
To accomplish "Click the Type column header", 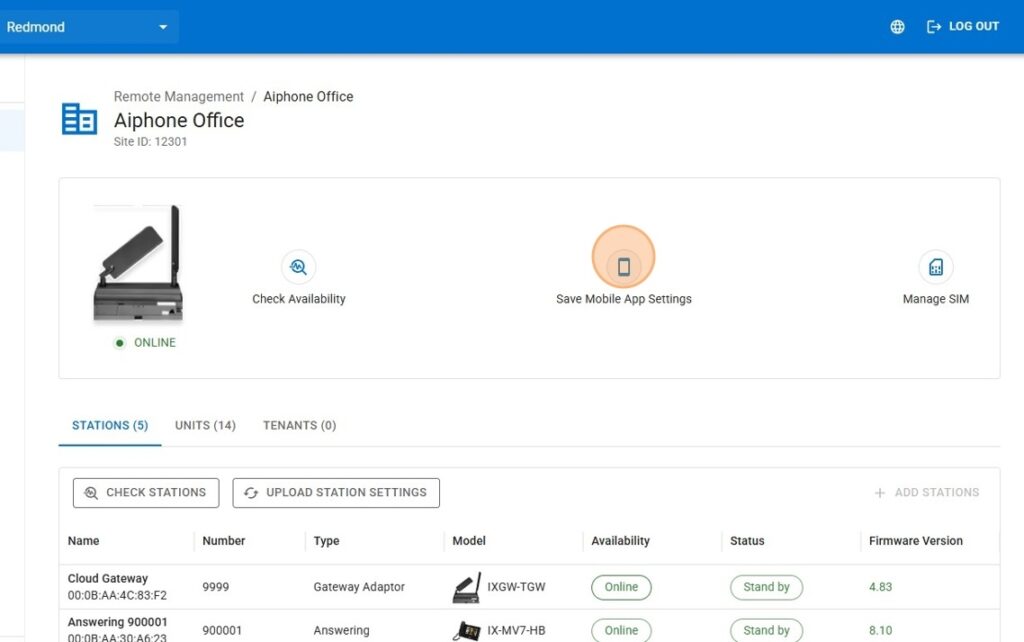I will coord(327,541).
